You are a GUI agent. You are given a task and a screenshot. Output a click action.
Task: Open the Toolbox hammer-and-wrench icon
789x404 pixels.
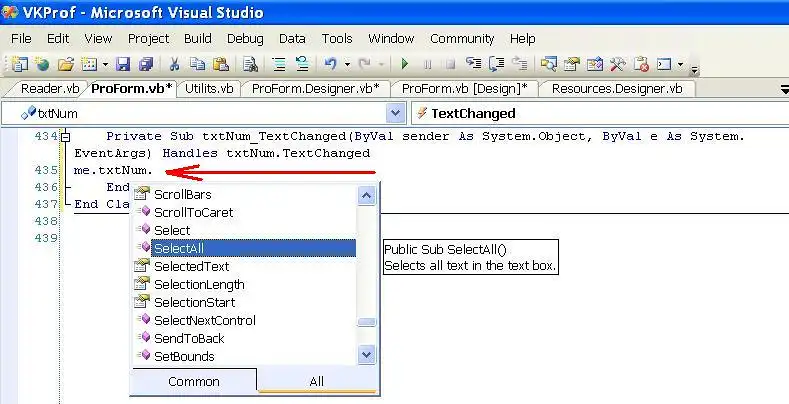click(x=617, y=64)
